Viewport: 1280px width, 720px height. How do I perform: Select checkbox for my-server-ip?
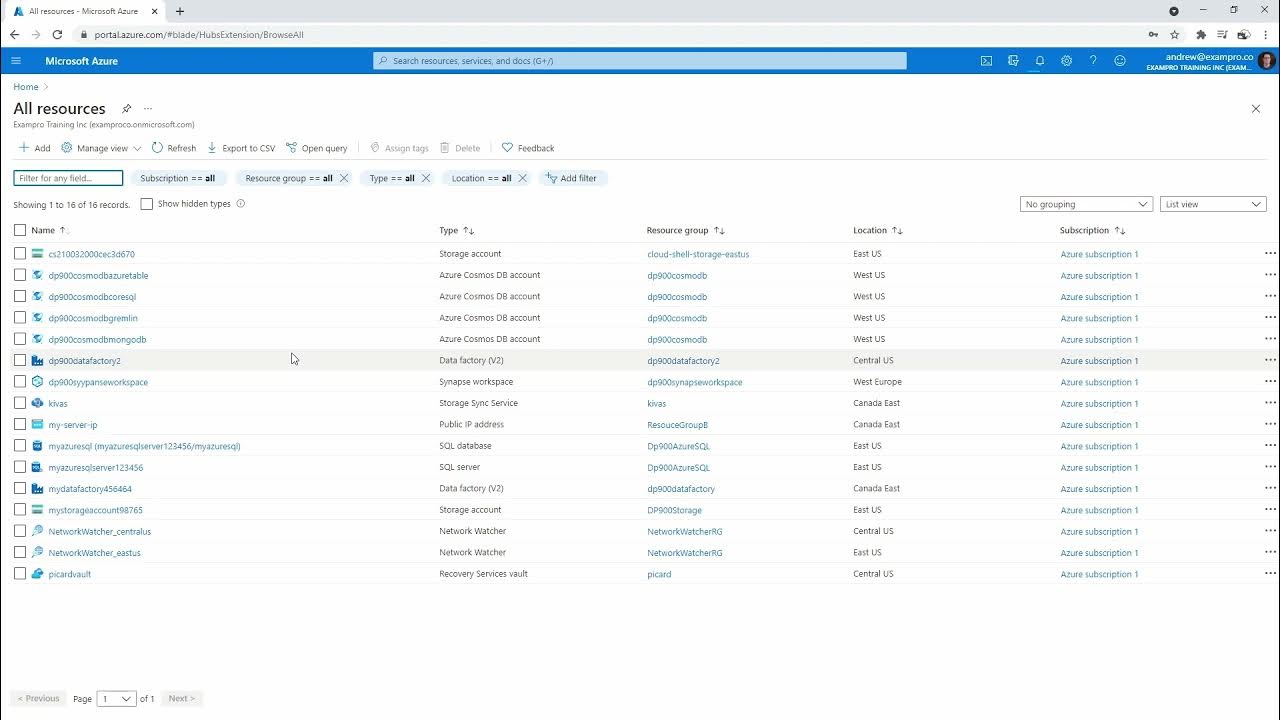[x=20, y=425]
